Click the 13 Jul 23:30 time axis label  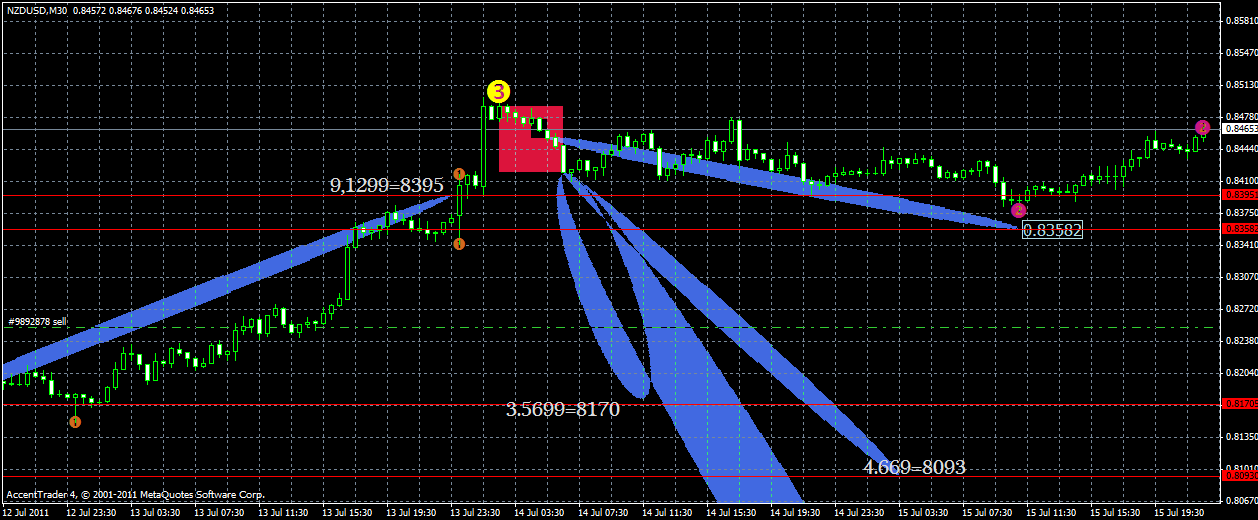coord(477,512)
